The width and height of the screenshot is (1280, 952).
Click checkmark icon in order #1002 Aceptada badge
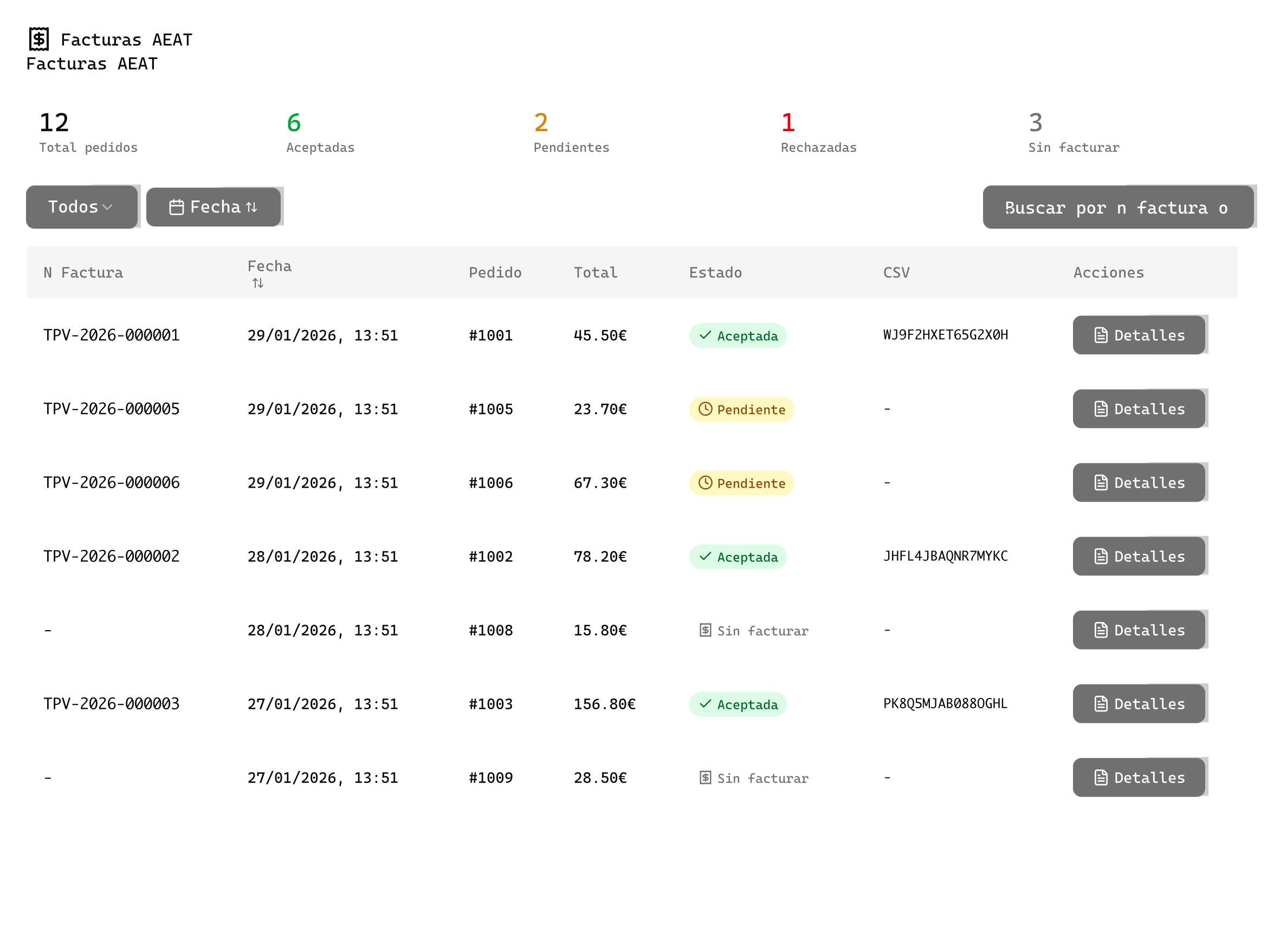pyautogui.click(x=705, y=556)
